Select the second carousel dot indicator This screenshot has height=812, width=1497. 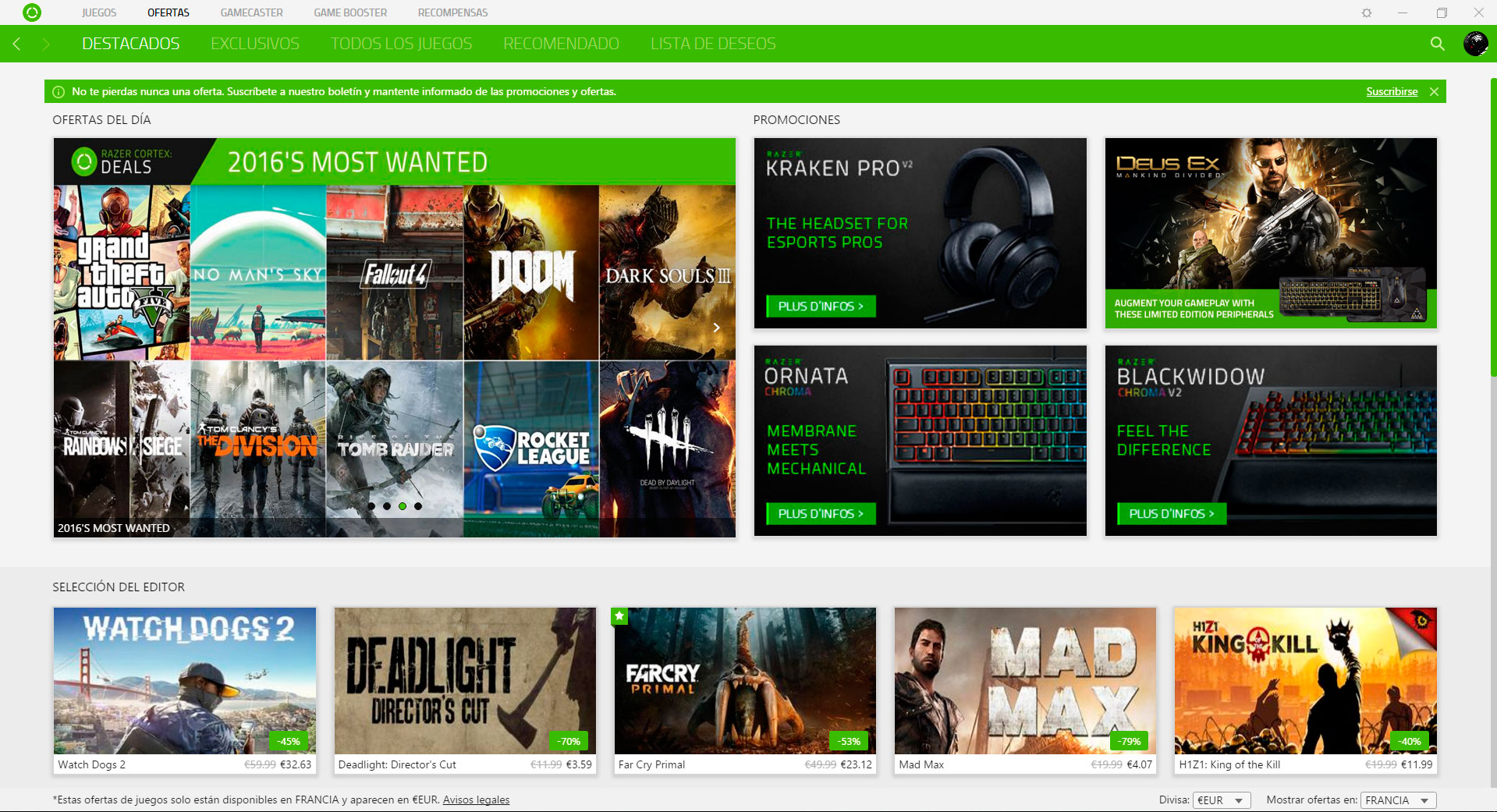[387, 506]
